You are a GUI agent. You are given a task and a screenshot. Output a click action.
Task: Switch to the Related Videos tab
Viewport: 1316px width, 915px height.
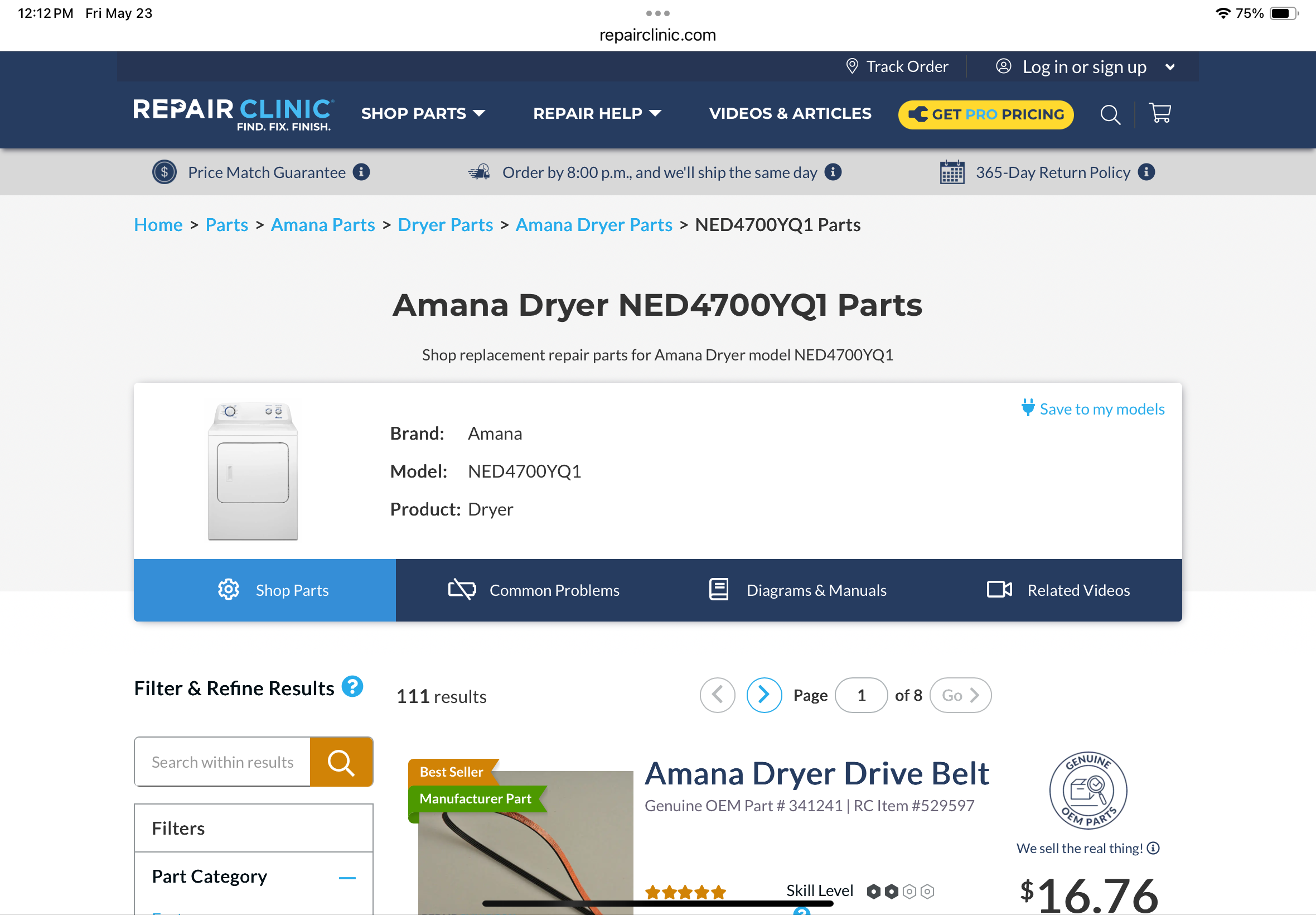(1058, 590)
